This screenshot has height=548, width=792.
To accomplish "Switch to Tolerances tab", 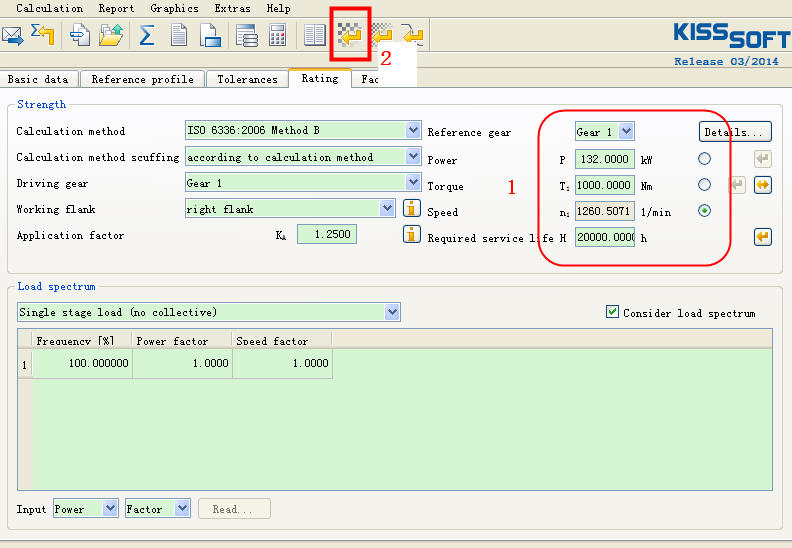I will point(248,79).
